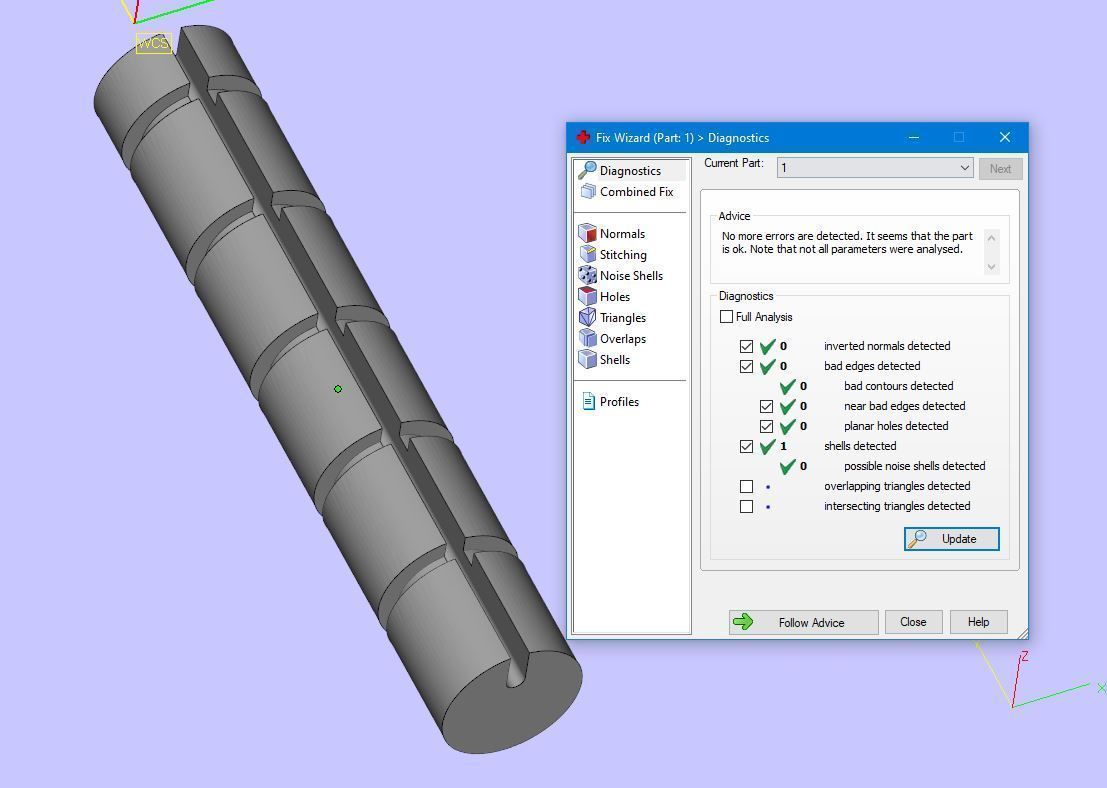Click the green check beside possible noise shells

click(787, 466)
